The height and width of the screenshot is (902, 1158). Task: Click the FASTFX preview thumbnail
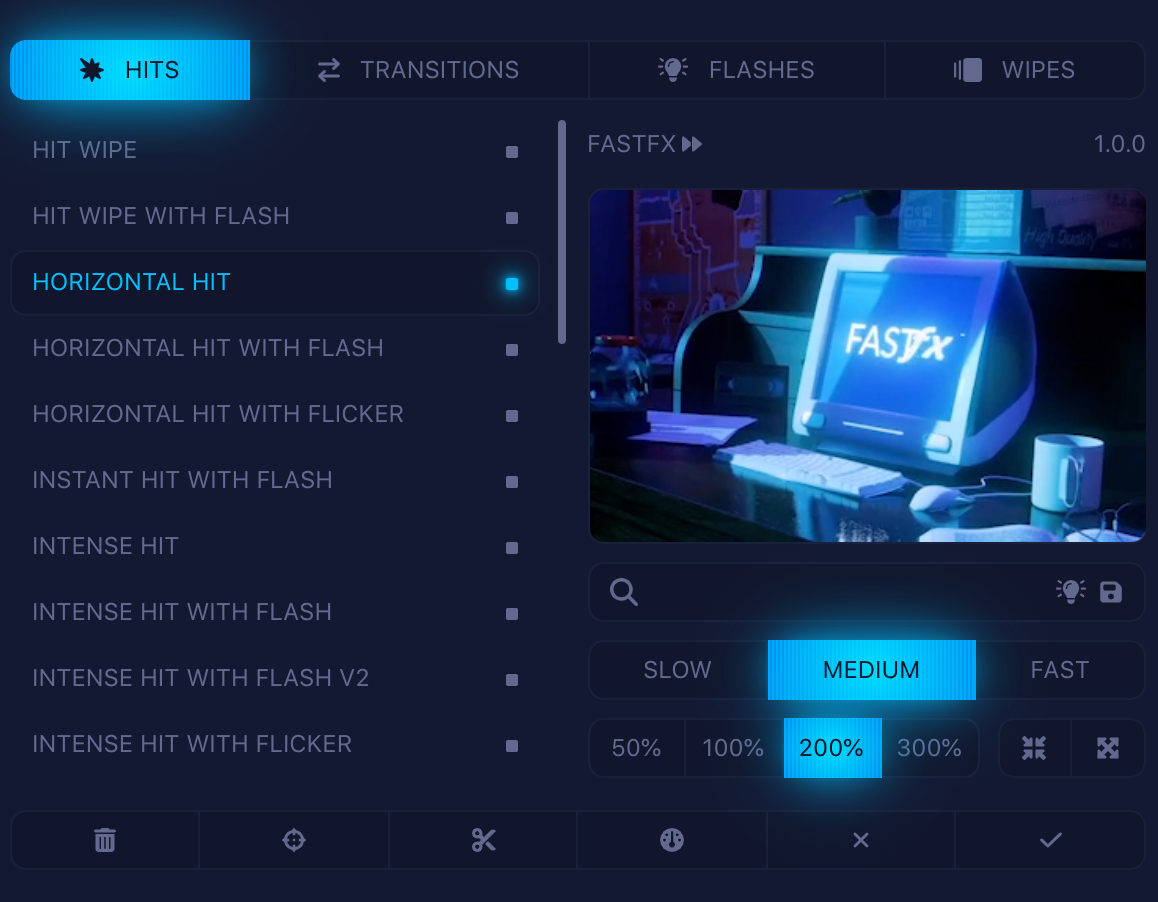coord(867,366)
